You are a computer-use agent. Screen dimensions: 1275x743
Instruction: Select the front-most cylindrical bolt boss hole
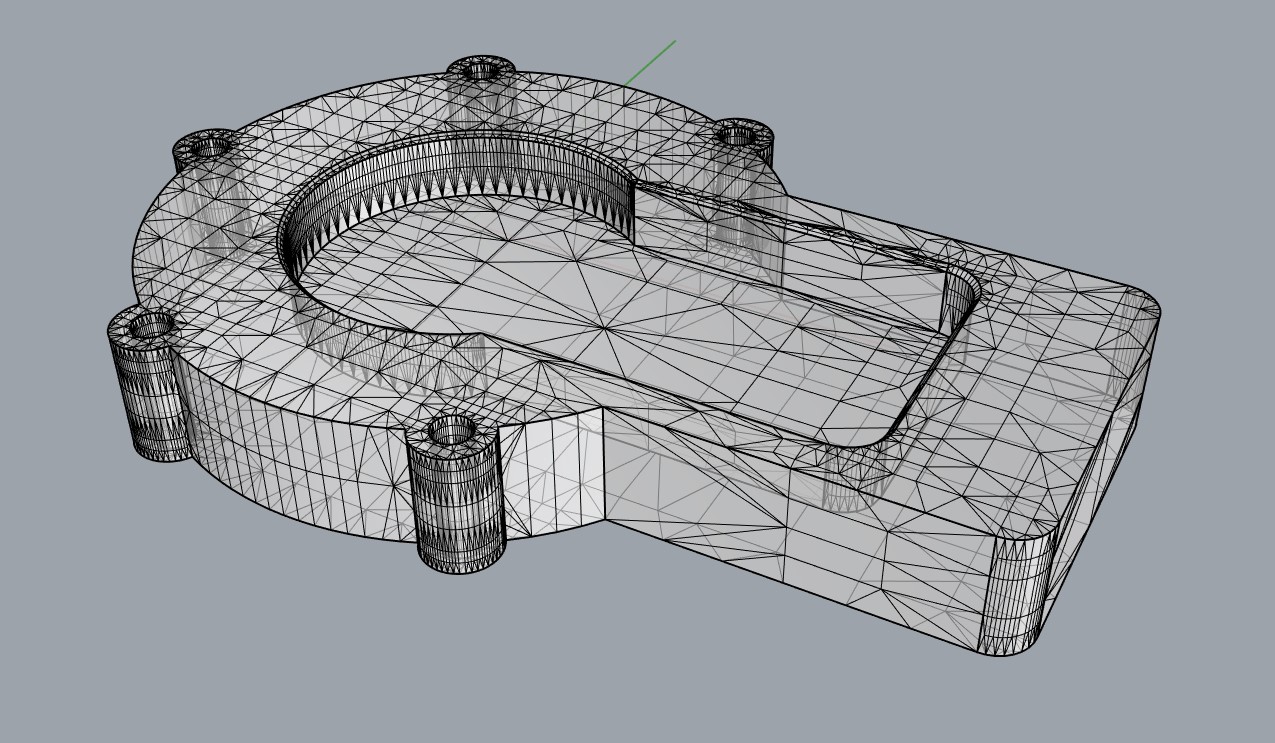[452, 432]
